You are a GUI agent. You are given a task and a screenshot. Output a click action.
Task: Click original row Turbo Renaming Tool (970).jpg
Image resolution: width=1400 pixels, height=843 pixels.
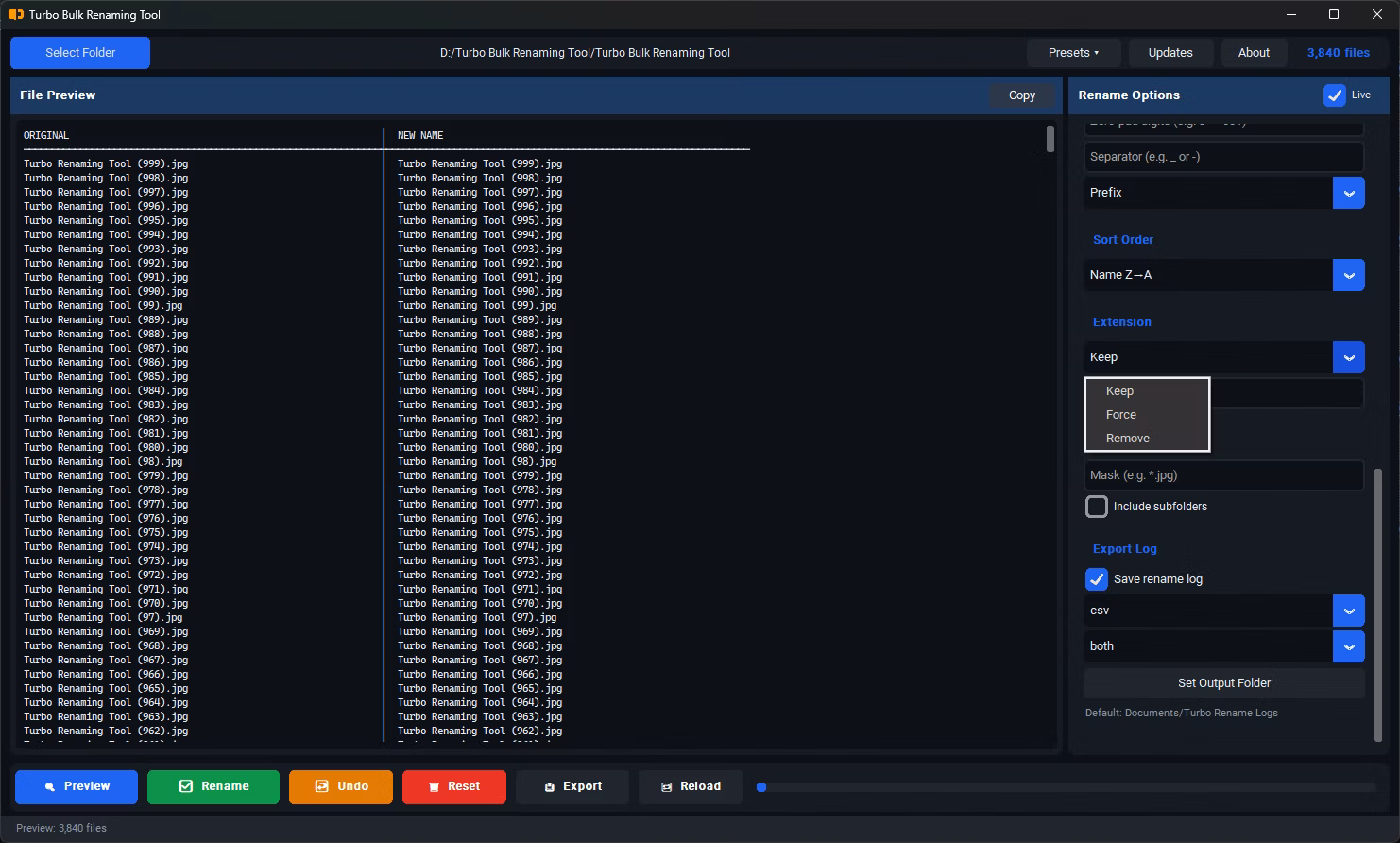(x=106, y=604)
